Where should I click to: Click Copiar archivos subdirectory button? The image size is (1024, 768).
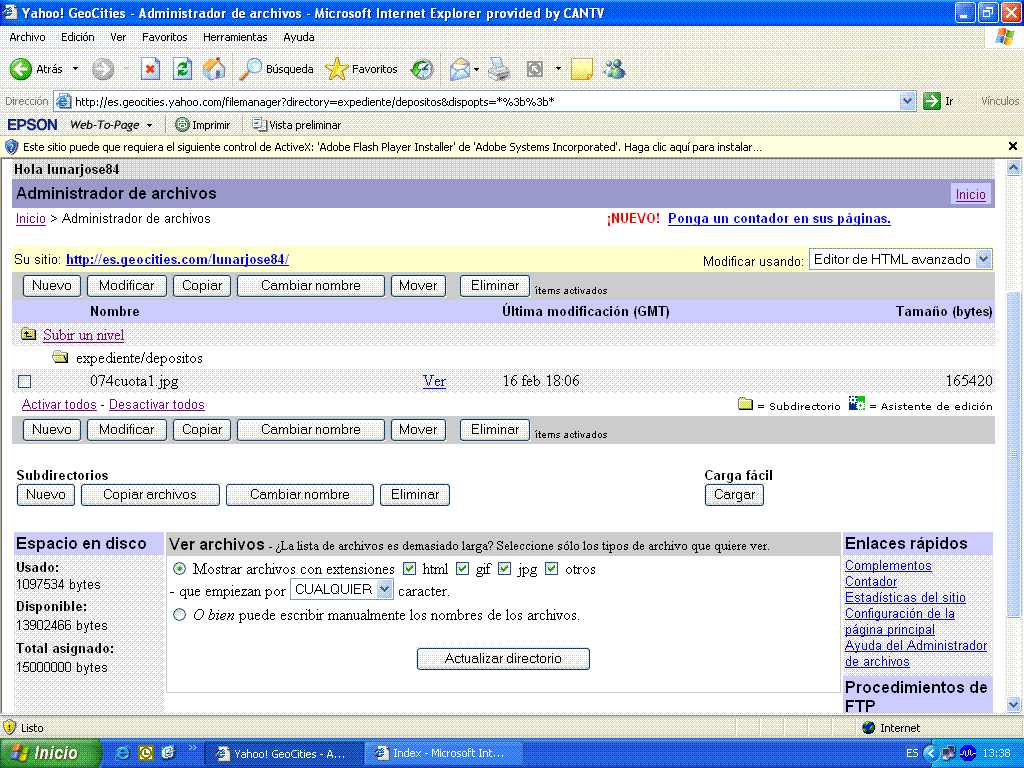[150, 494]
